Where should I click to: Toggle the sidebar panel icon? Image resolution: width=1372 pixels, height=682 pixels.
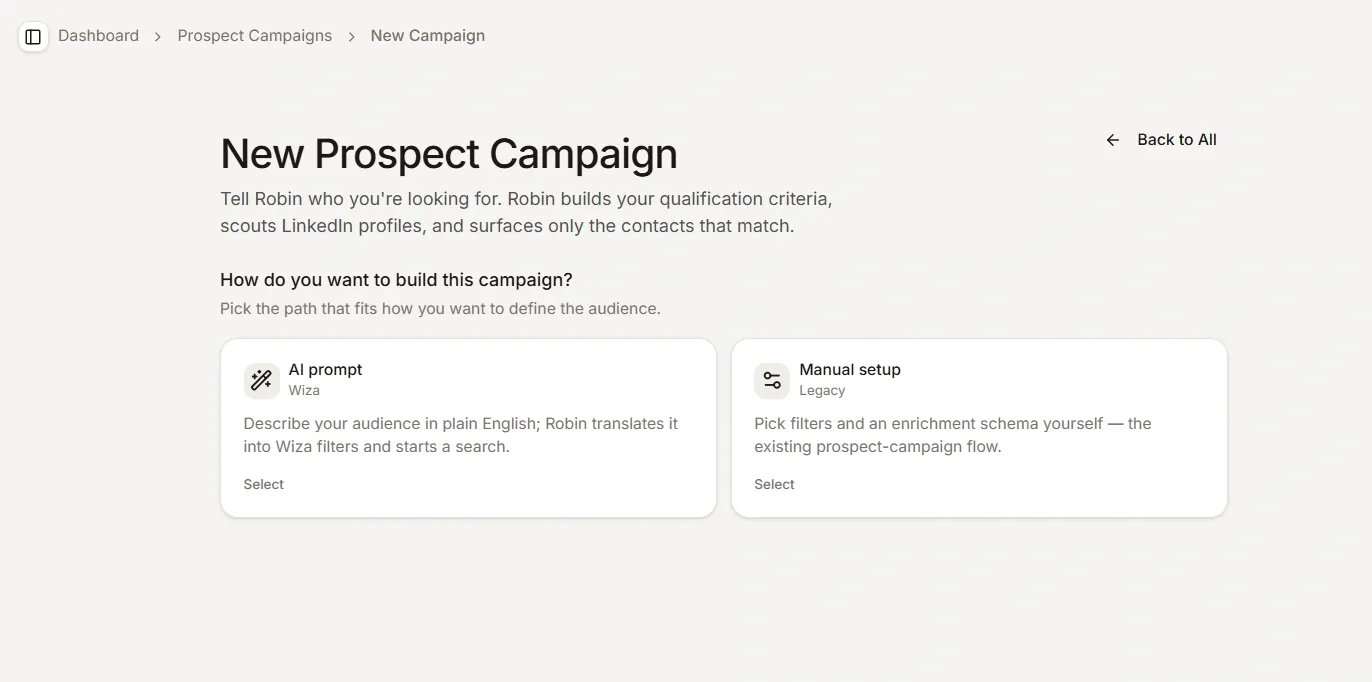click(x=33, y=37)
